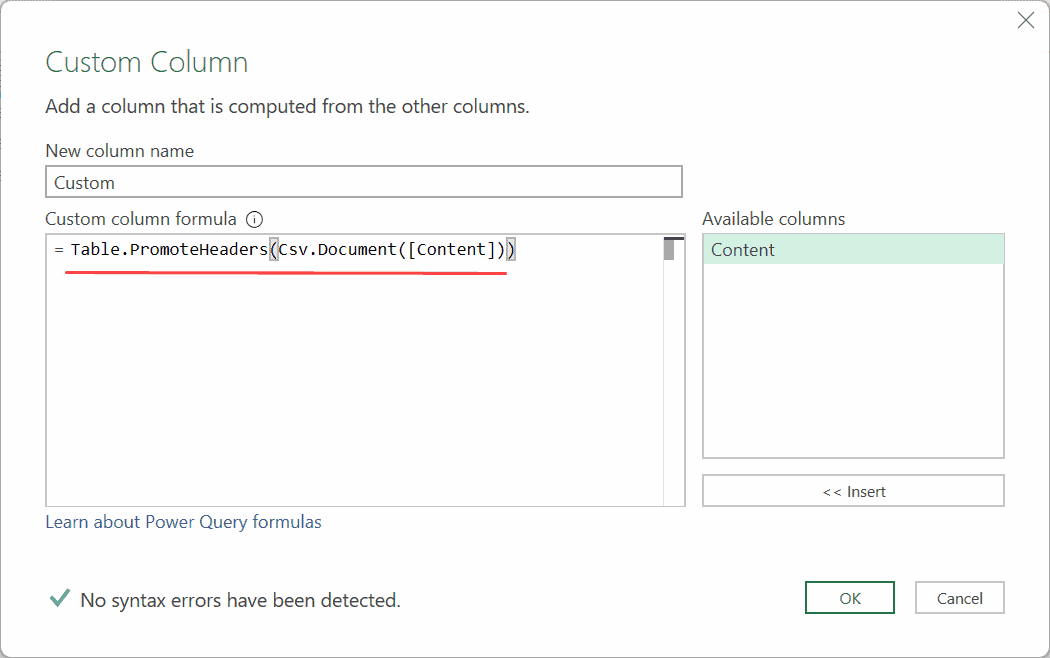
Task: Click the highlighted closing parenthesis in formula
Action: click(511, 249)
